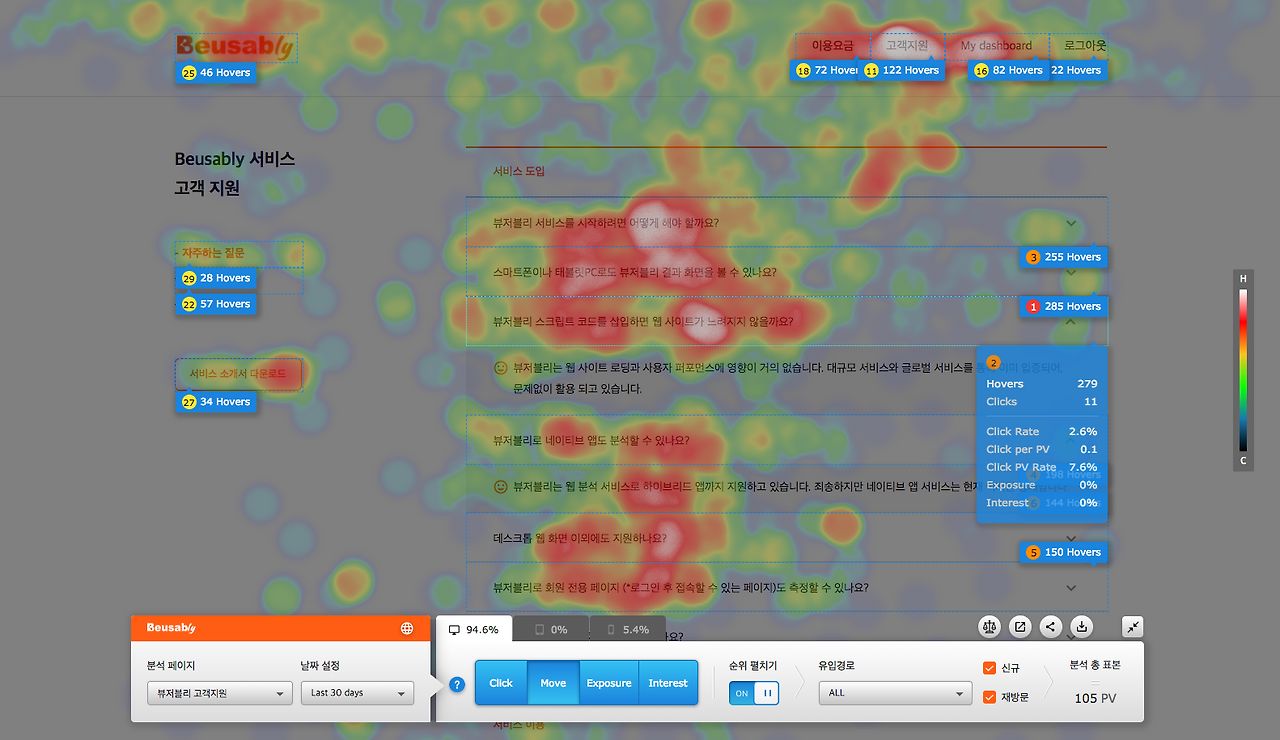Click the globe language icon in the orange header

coord(407,628)
